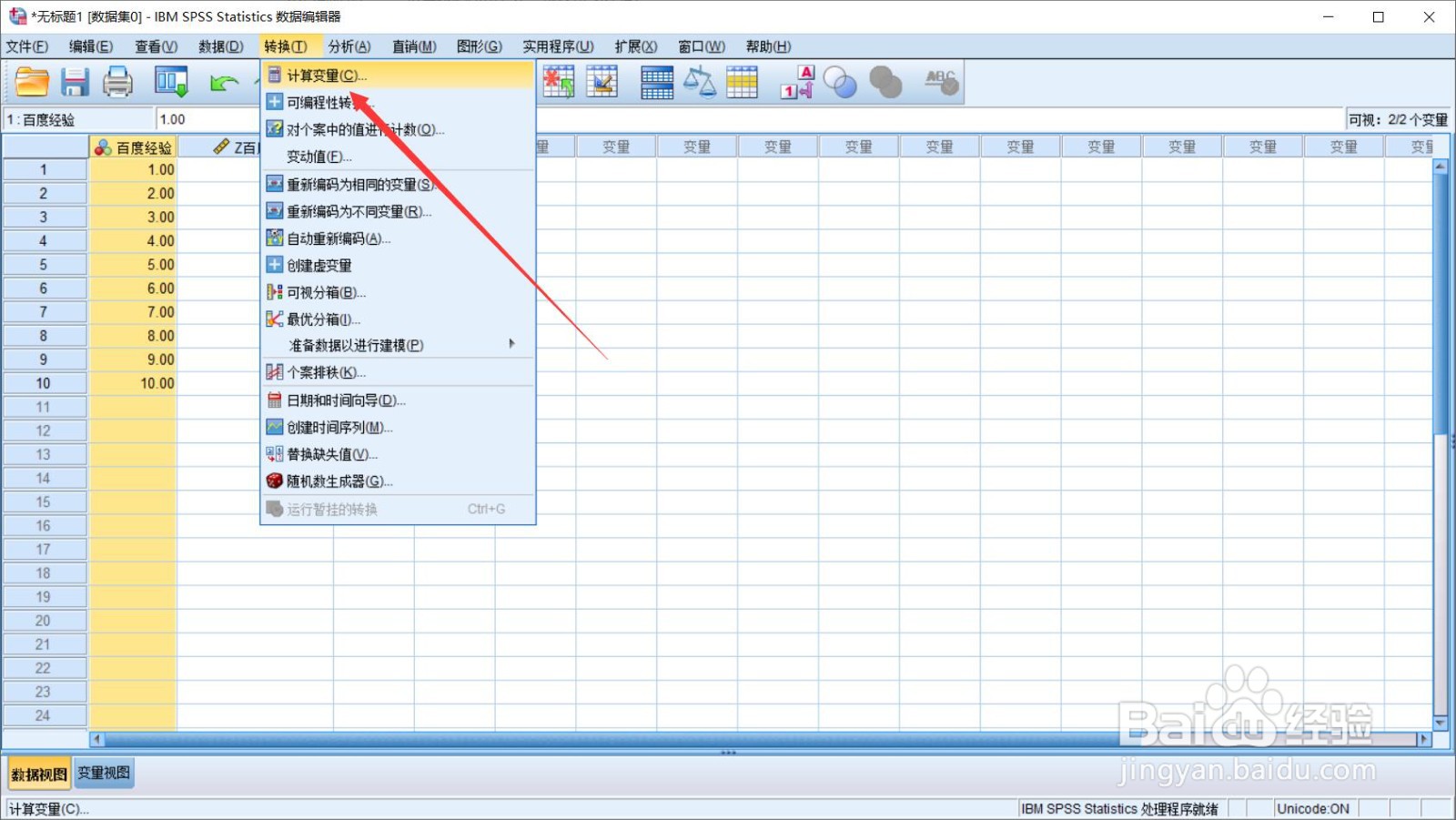1456x820 pixels.
Task: Click vertical scrollbar down arrow
Action: [x=1441, y=723]
